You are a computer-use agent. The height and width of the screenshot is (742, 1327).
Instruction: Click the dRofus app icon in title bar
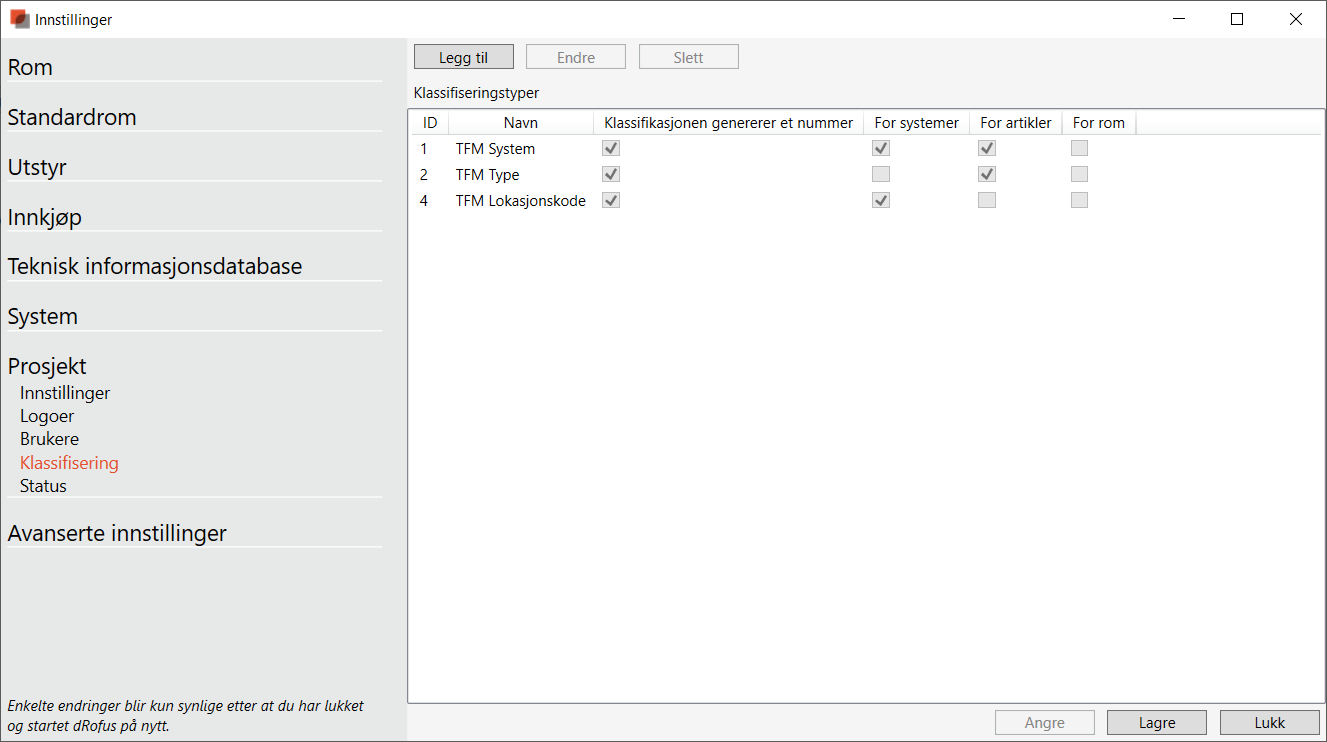[19, 19]
